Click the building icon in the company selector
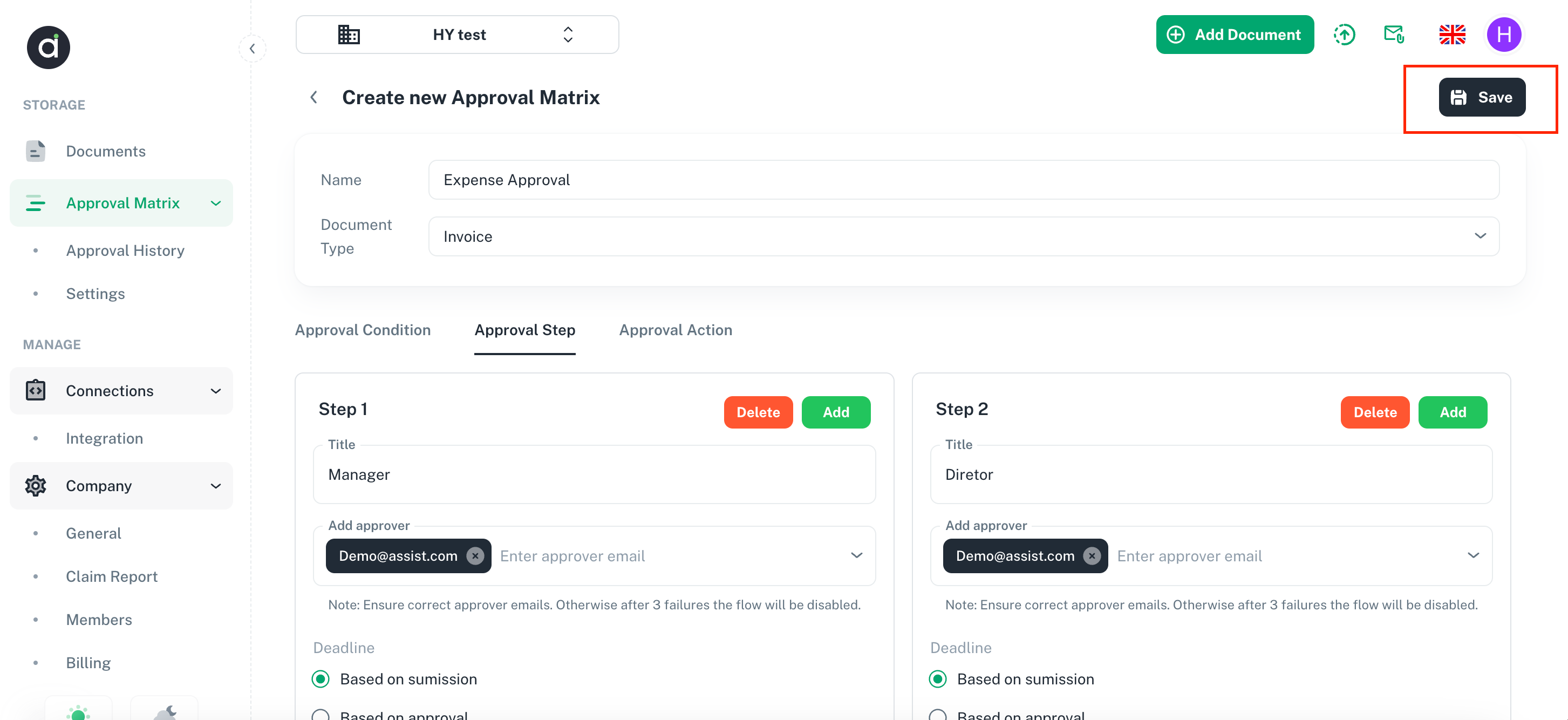 point(349,35)
